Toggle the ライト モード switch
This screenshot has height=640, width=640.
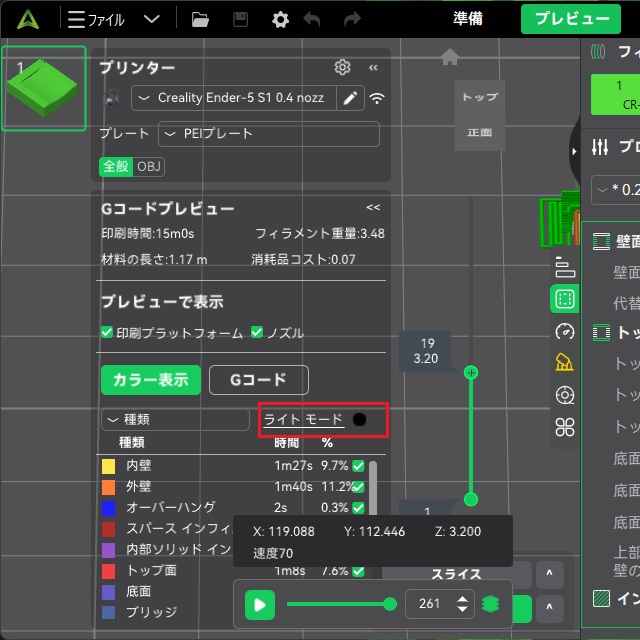pyautogui.click(x=359, y=420)
